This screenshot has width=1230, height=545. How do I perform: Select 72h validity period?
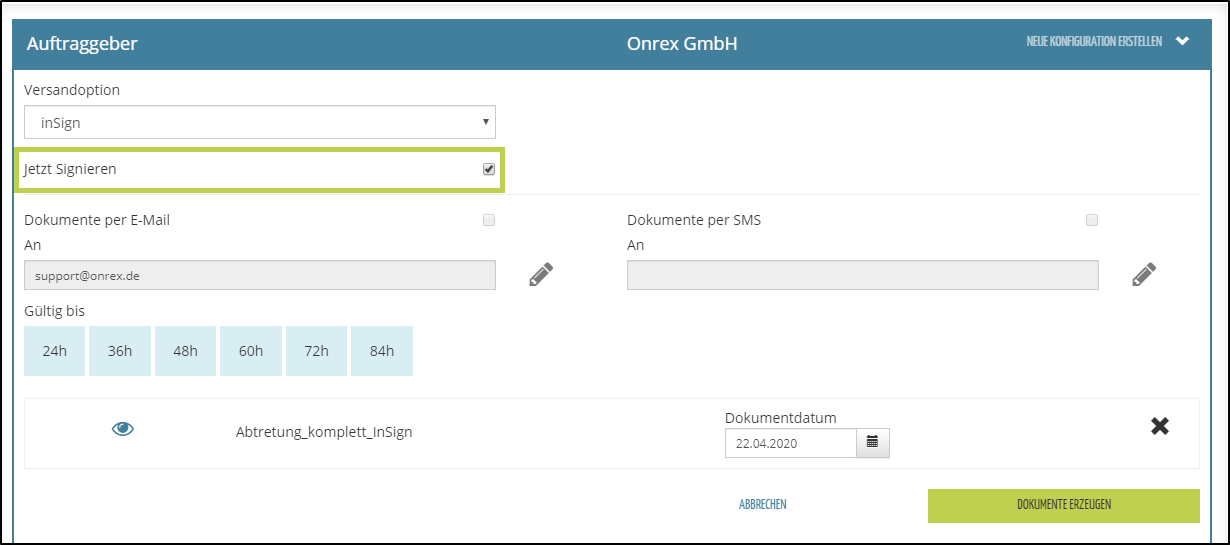pyautogui.click(x=316, y=351)
